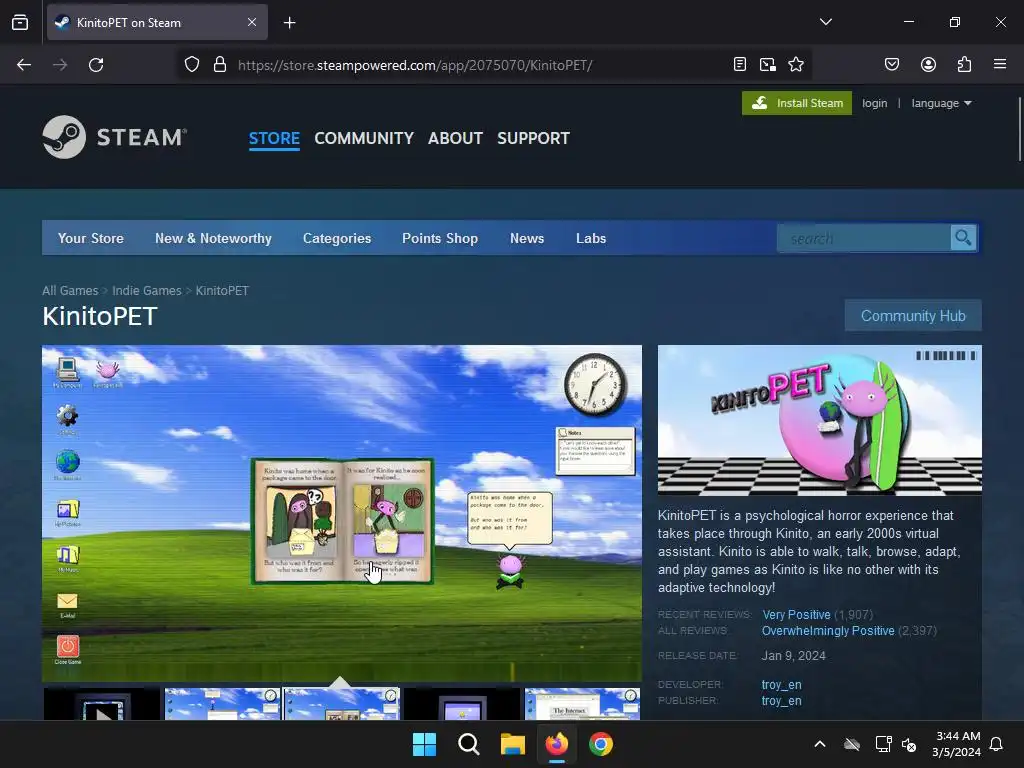Click the page vertical scrollbar
1024x768 pixels.
[x=1019, y=129]
